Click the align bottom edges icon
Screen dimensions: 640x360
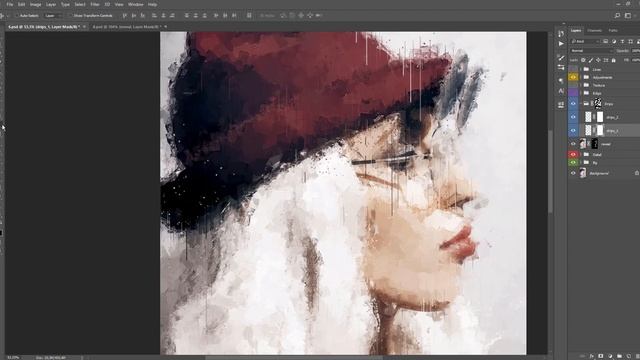coord(143,16)
